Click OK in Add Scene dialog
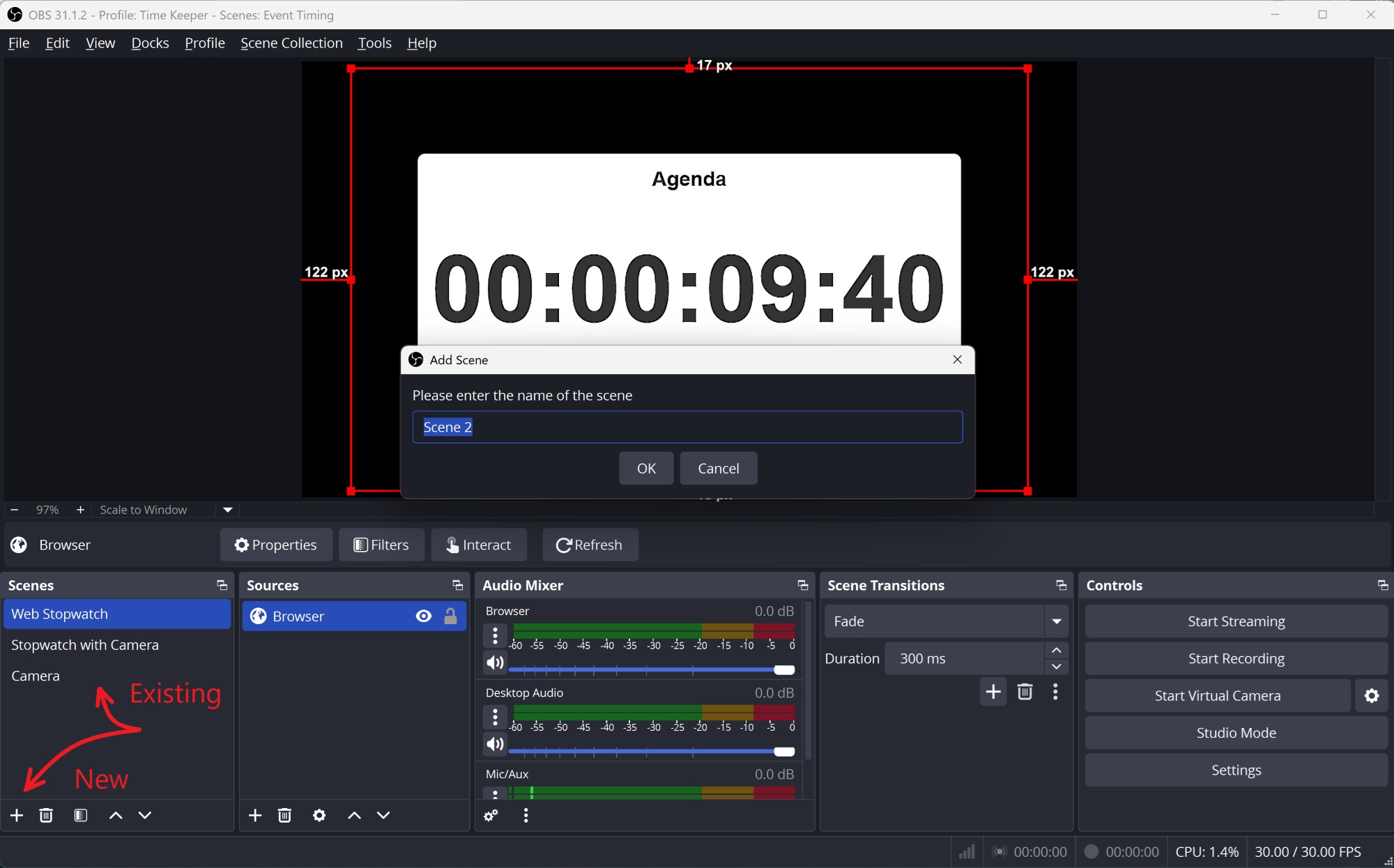 tap(646, 468)
